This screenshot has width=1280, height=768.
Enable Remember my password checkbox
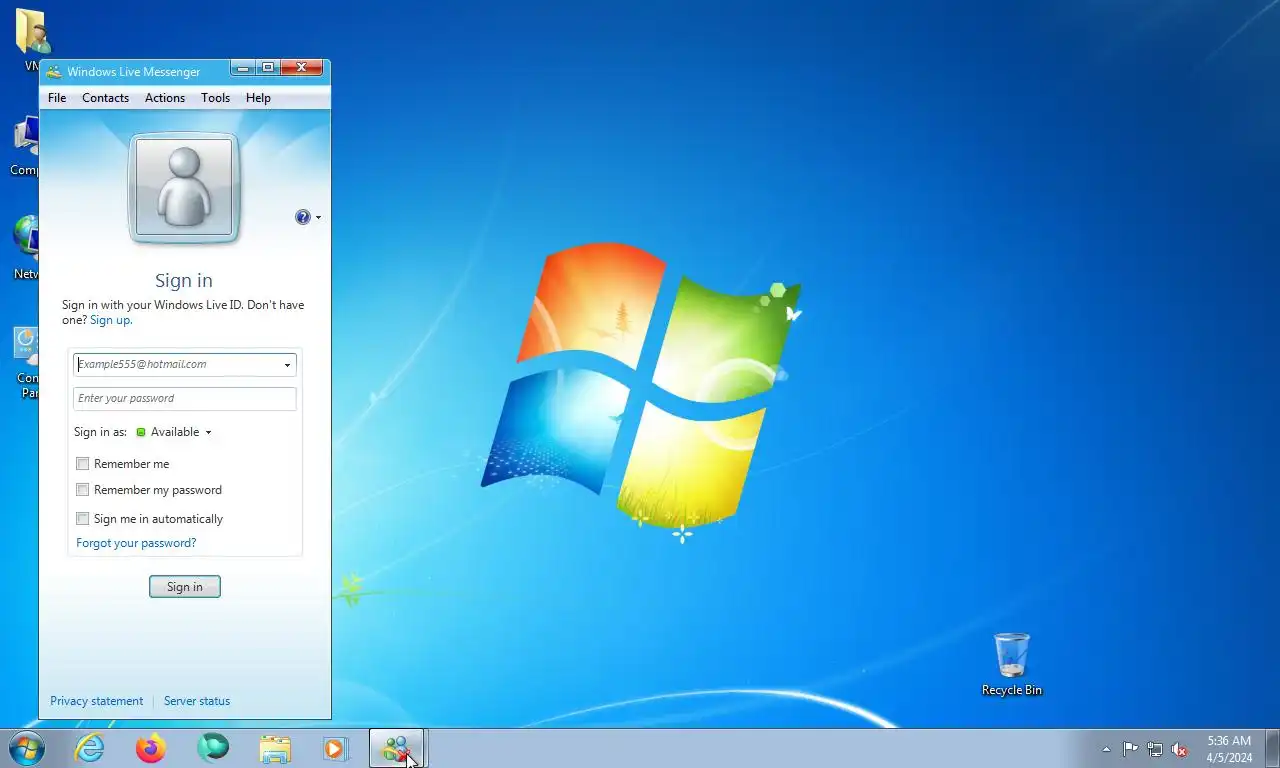(83, 490)
